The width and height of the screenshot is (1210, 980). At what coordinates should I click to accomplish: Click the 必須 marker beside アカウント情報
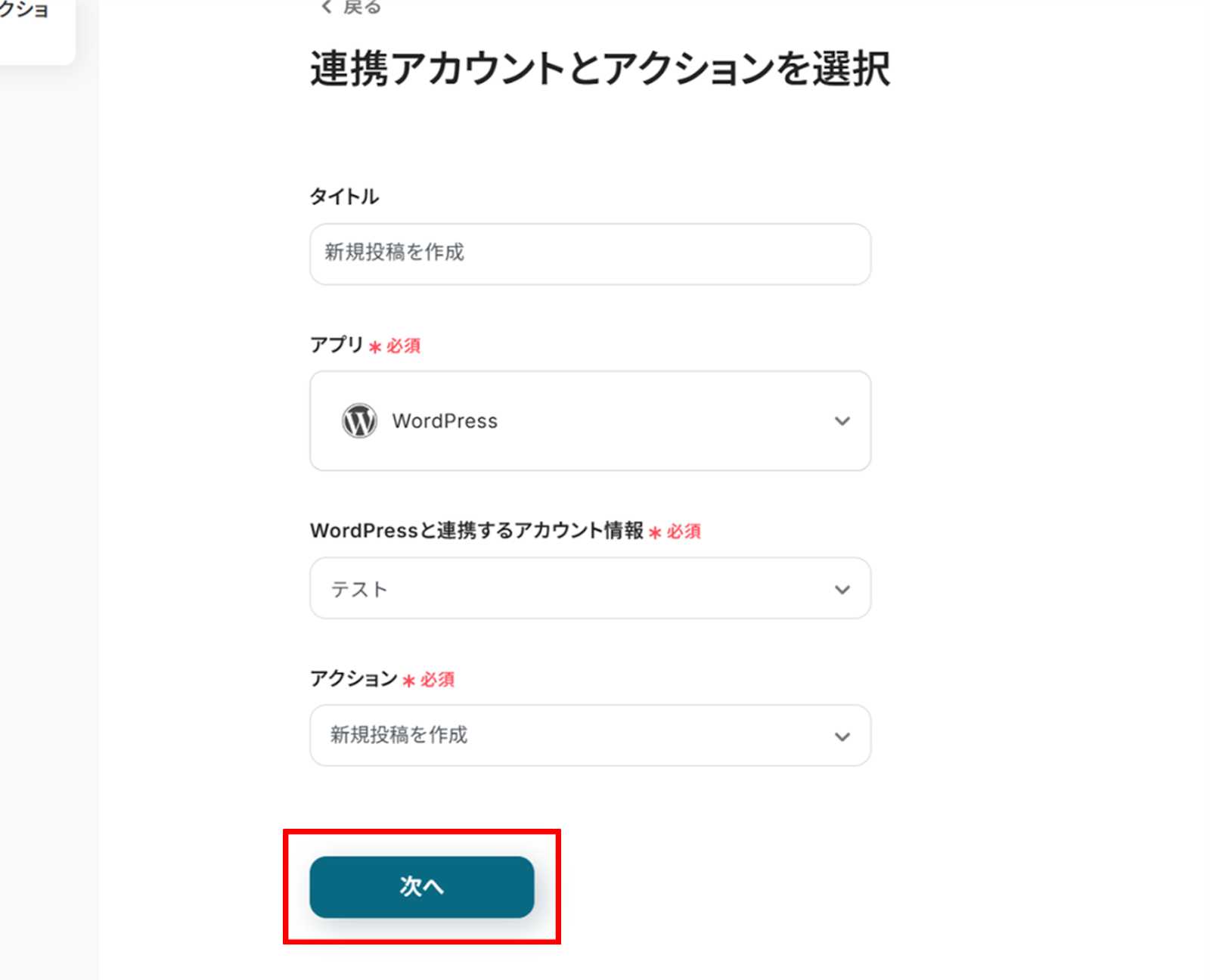point(683,532)
